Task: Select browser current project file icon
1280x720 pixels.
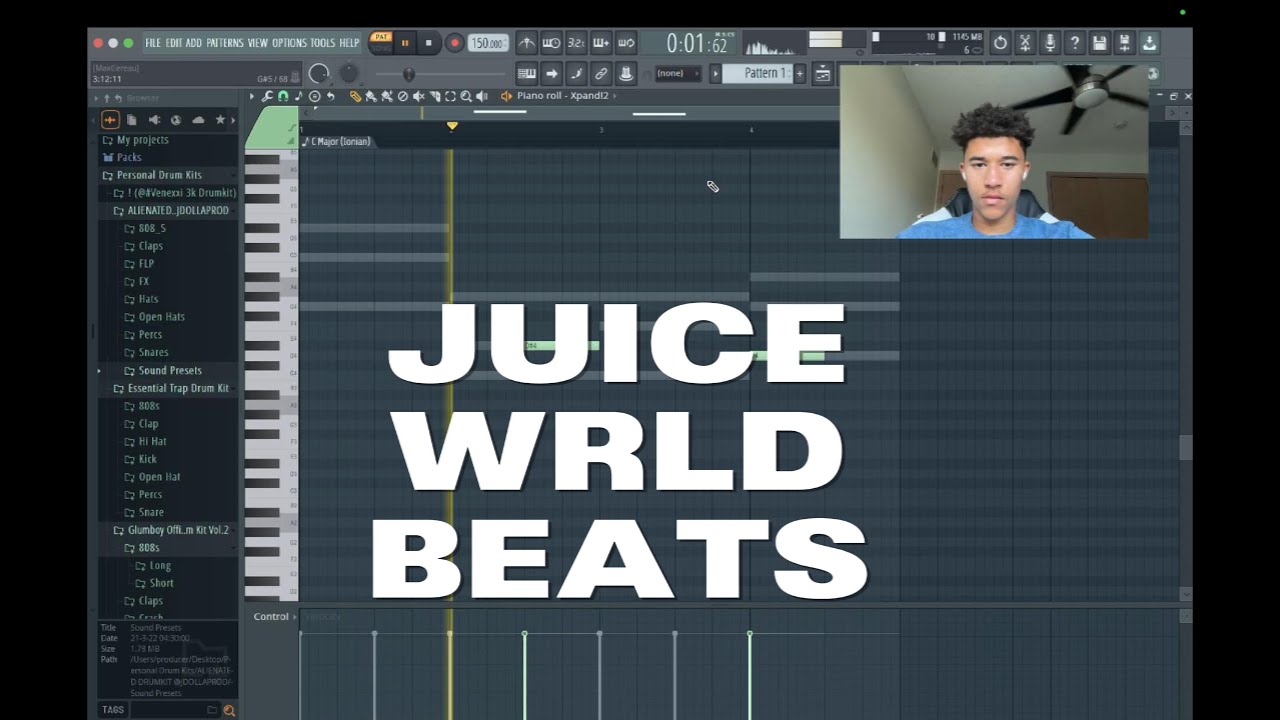Action: click(132, 120)
